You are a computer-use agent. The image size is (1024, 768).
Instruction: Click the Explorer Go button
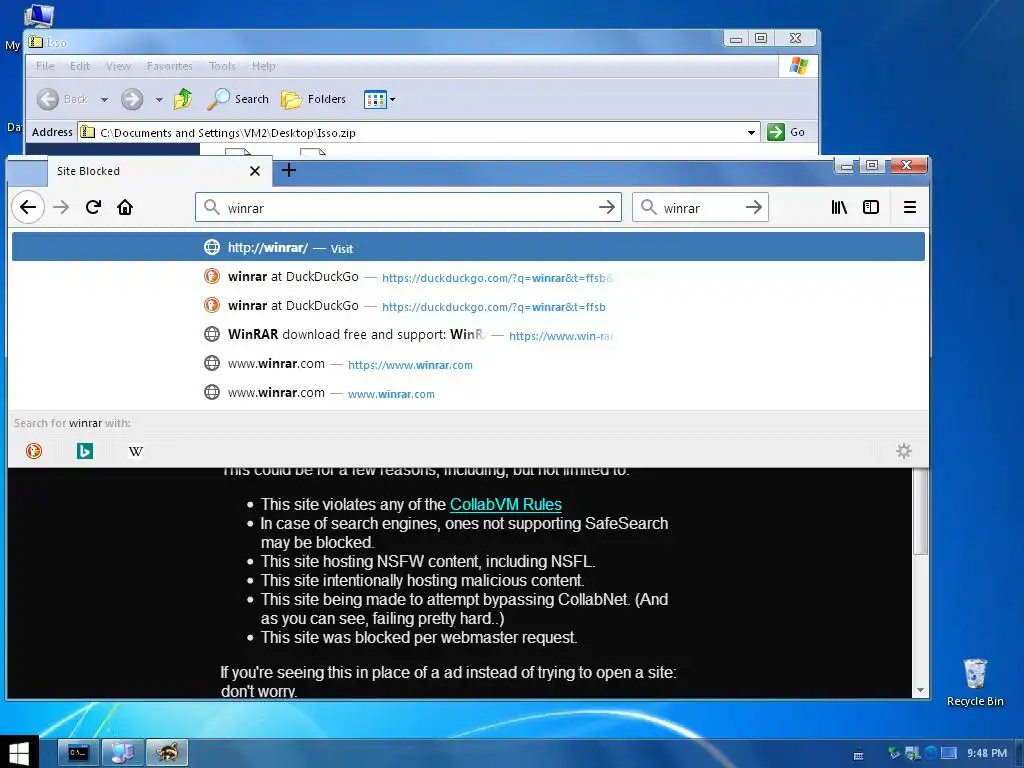[786, 132]
